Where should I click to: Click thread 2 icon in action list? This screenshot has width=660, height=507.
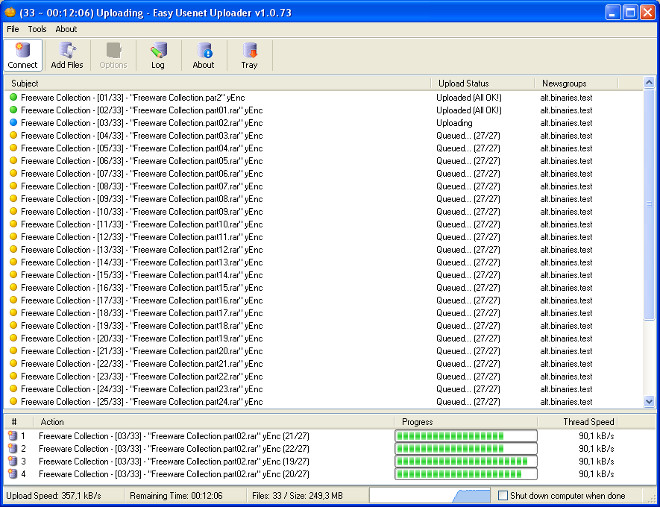tap(13, 449)
